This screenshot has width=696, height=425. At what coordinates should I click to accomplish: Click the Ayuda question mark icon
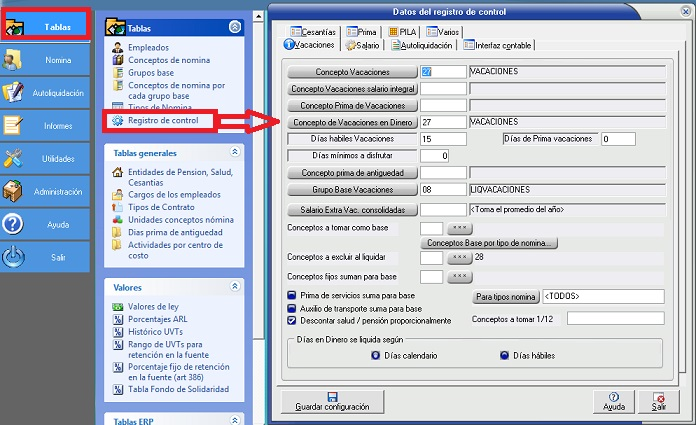14,224
